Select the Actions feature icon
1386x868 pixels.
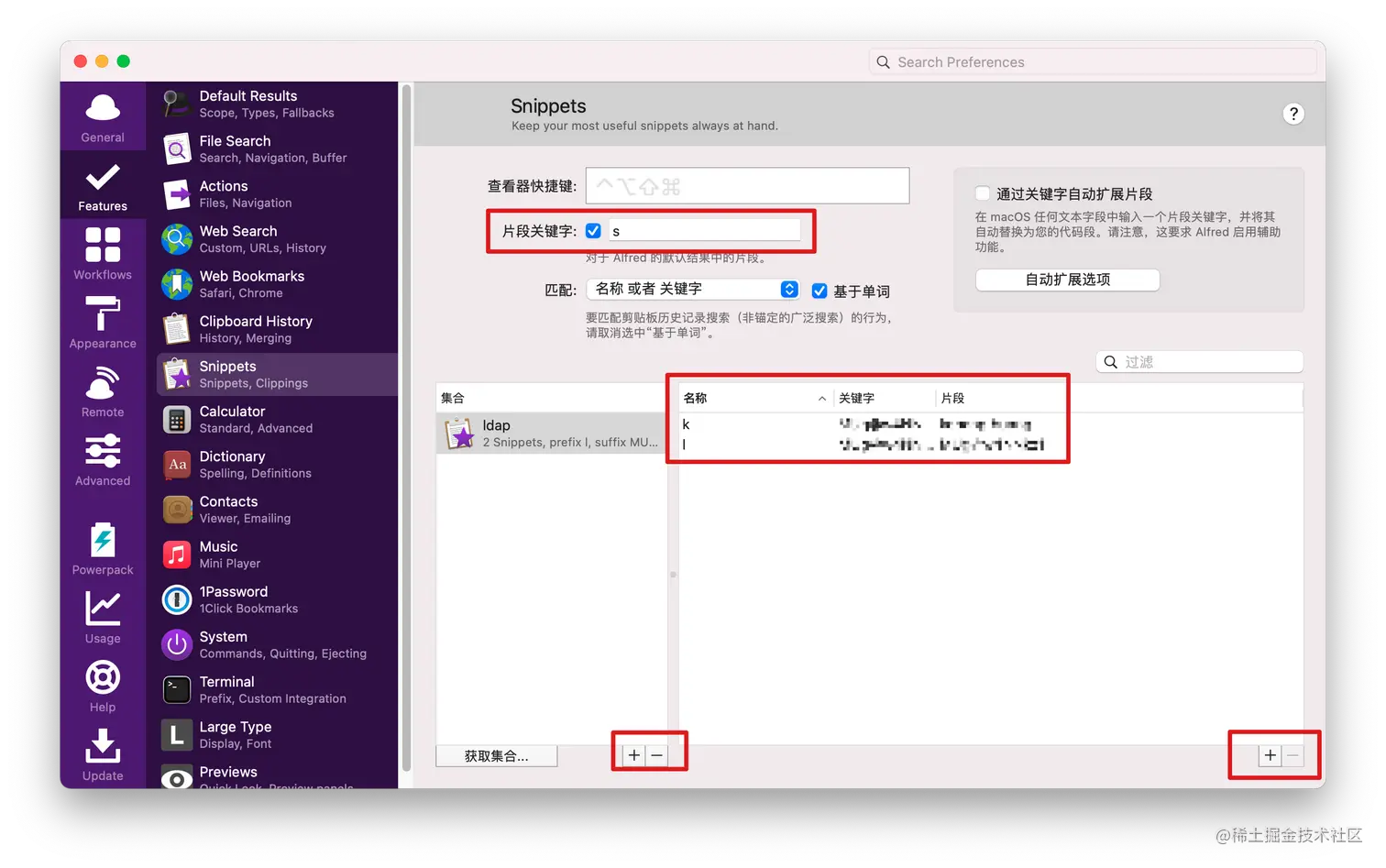tap(177, 193)
